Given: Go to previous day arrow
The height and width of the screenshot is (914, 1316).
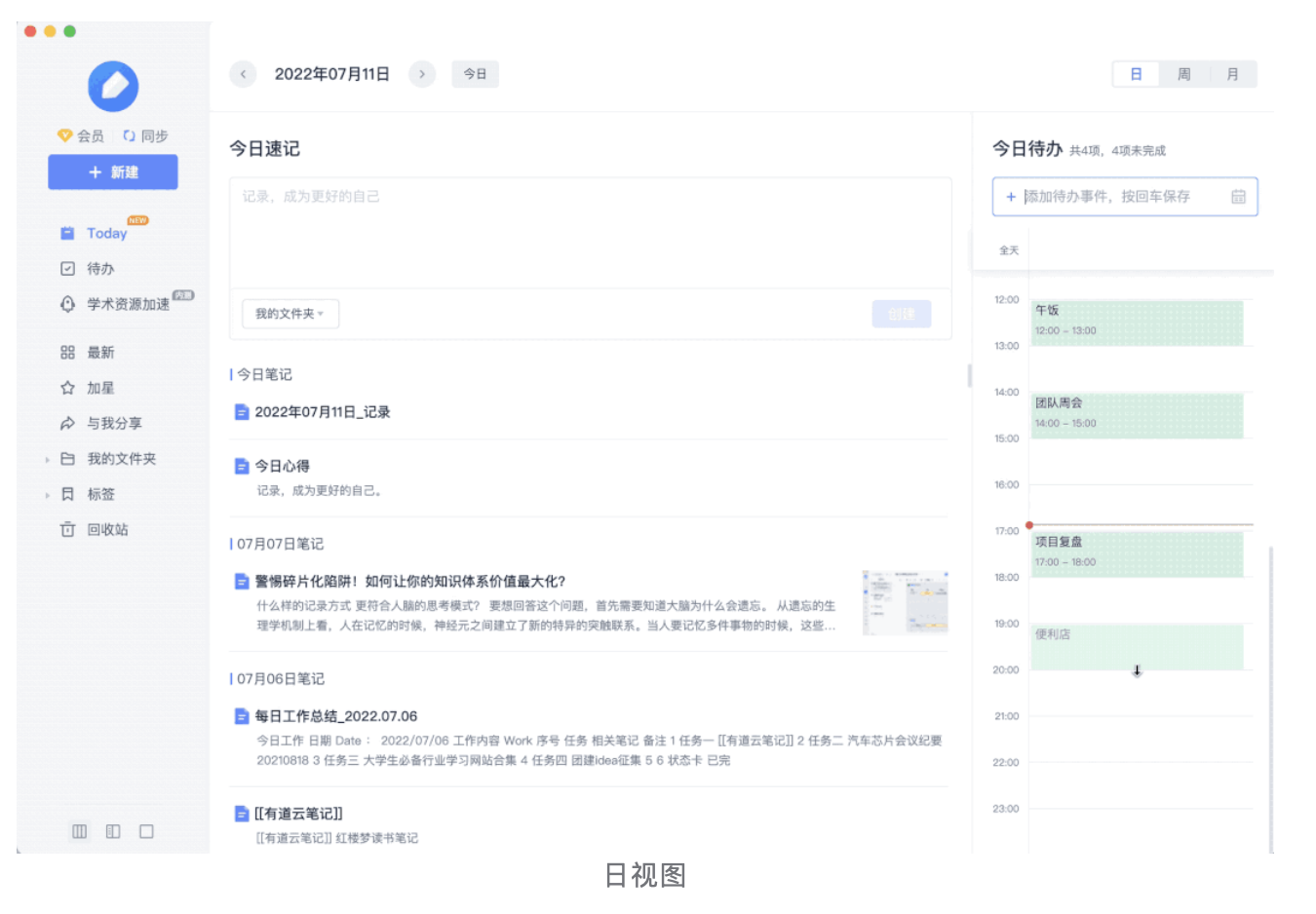Looking at the screenshot, I should pyautogui.click(x=243, y=74).
